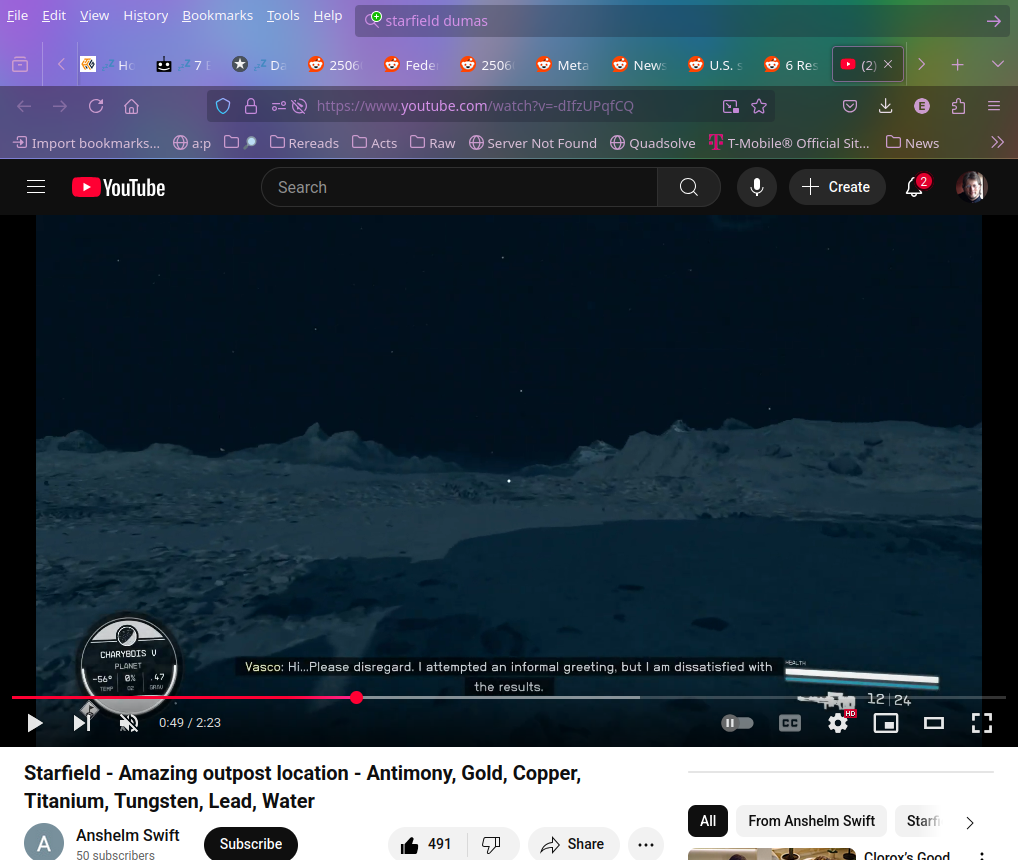Open YouTube notifications bell
The height and width of the screenshot is (860, 1018).
pyautogui.click(x=914, y=187)
